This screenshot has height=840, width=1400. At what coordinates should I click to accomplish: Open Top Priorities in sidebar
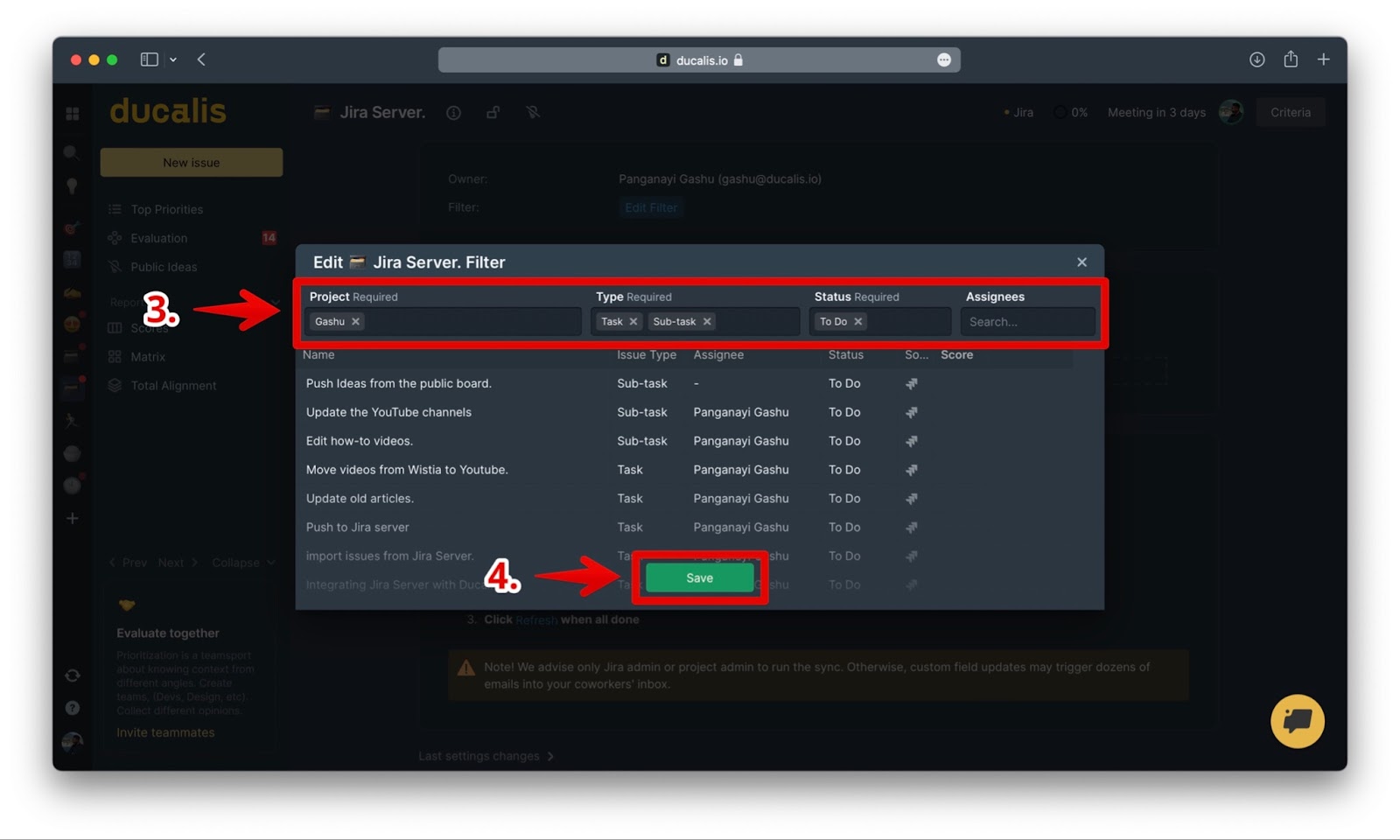166,209
